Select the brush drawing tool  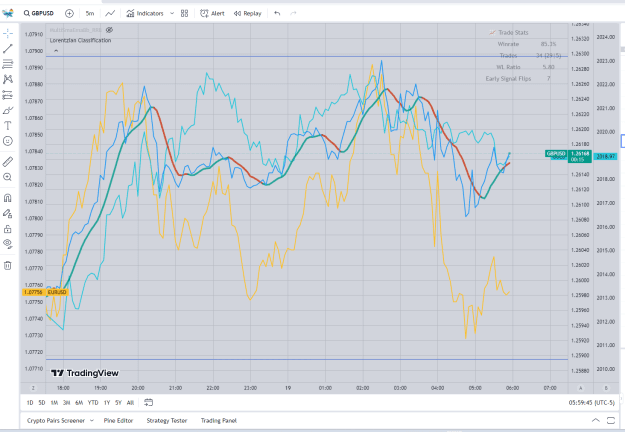coord(8,110)
